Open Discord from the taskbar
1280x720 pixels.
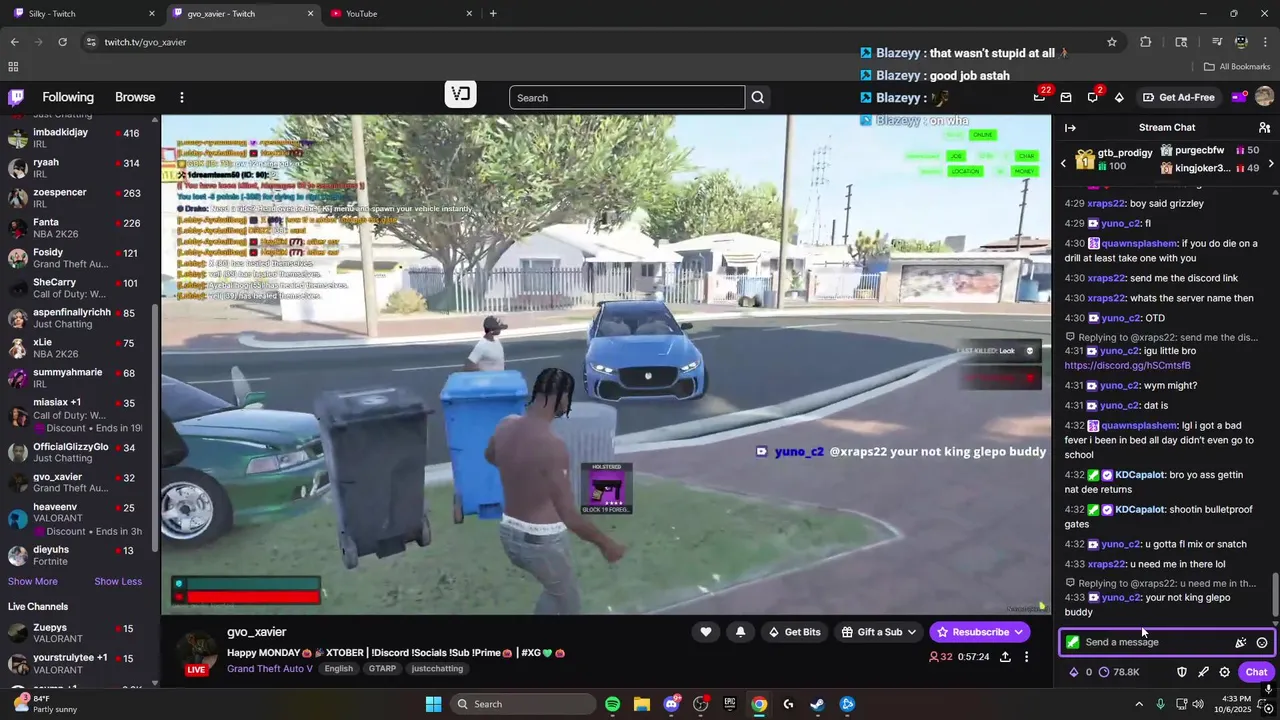[671, 704]
